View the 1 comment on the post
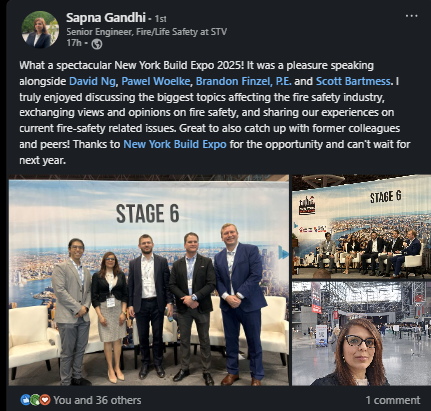431x411 pixels. coord(393,400)
